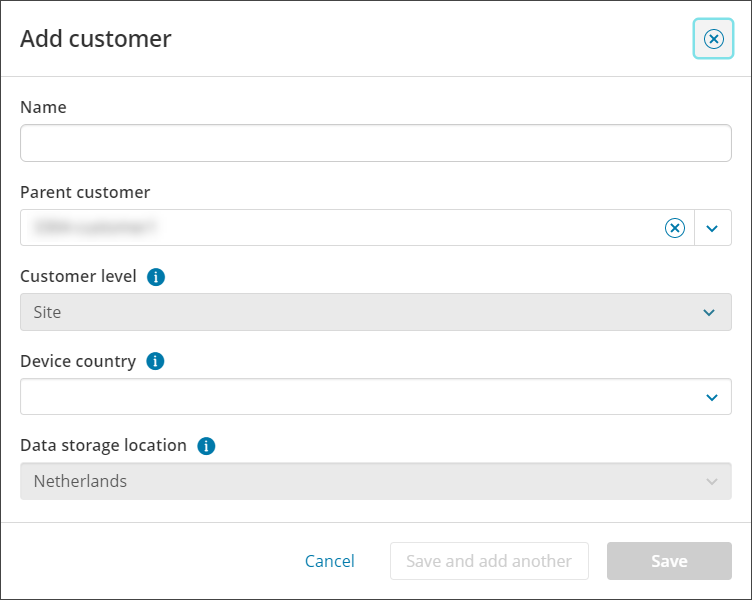This screenshot has height=600, width=752.
Task: Click the Device country label text
Action: (x=78, y=361)
